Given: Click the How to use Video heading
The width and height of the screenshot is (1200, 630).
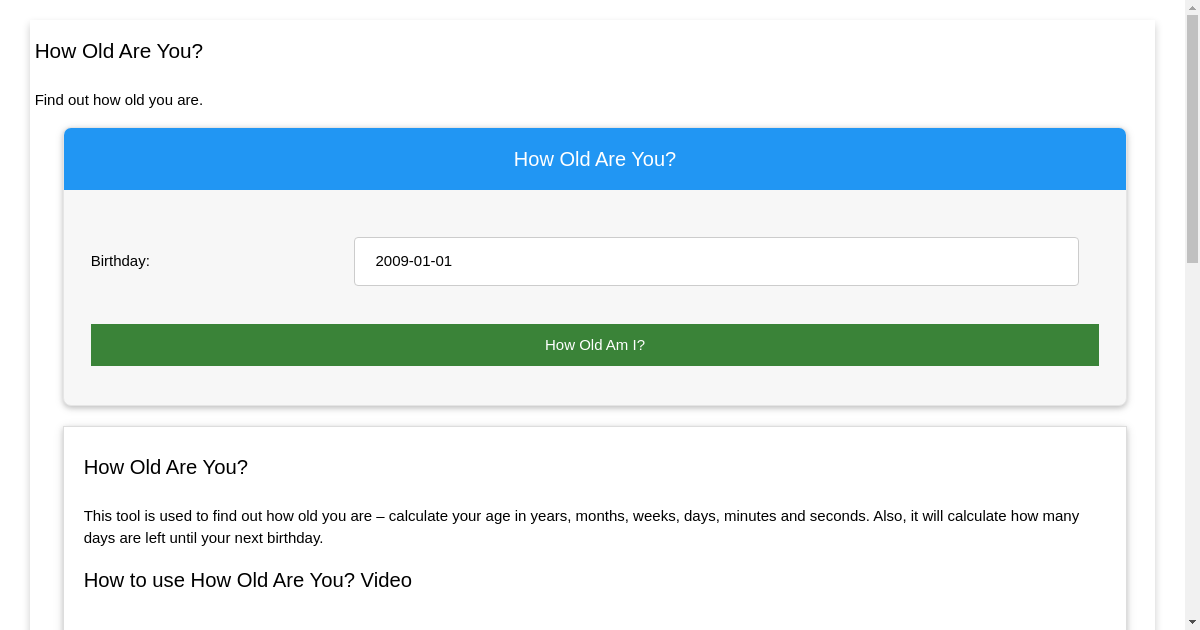Looking at the screenshot, I should pyautogui.click(x=247, y=580).
